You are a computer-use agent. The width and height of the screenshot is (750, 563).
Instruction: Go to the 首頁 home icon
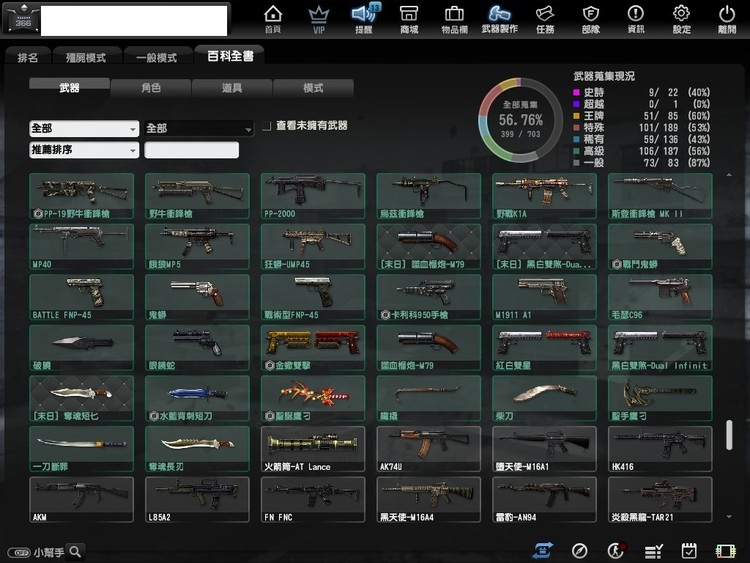point(273,19)
